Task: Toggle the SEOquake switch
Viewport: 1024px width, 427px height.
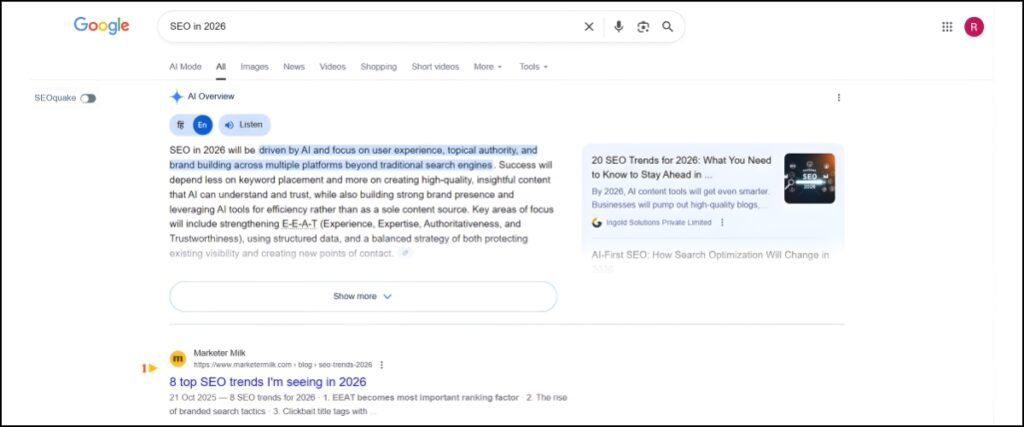Action: [88, 98]
